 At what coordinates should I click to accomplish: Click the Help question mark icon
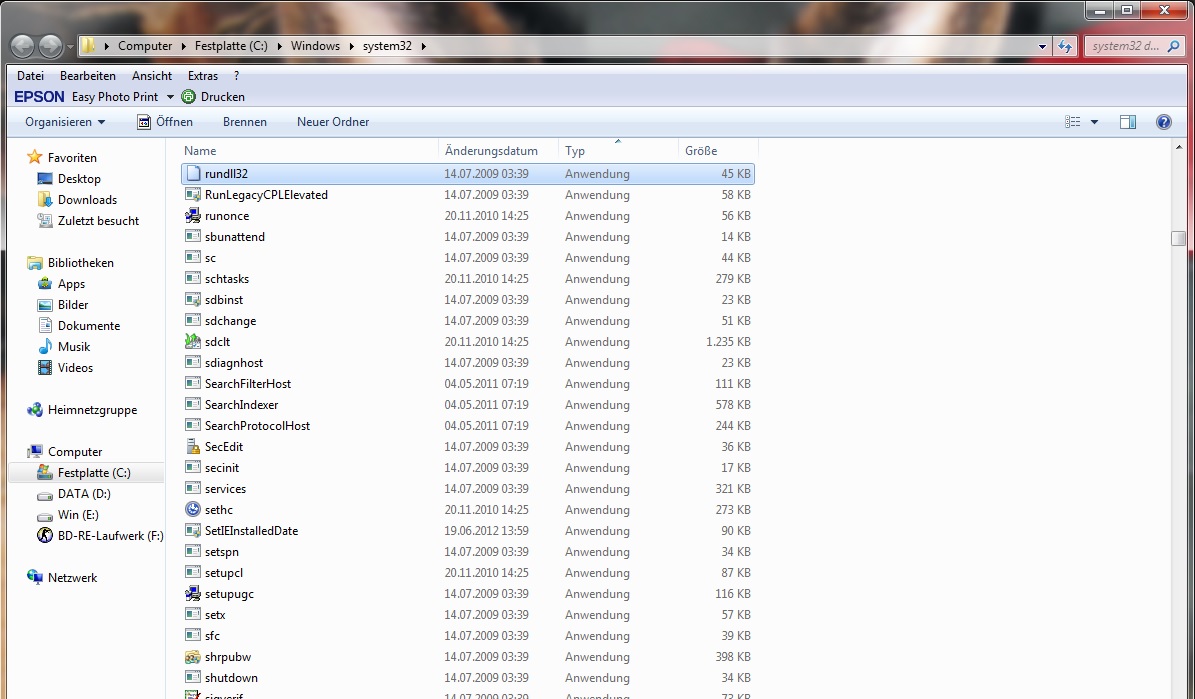click(1163, 122)
